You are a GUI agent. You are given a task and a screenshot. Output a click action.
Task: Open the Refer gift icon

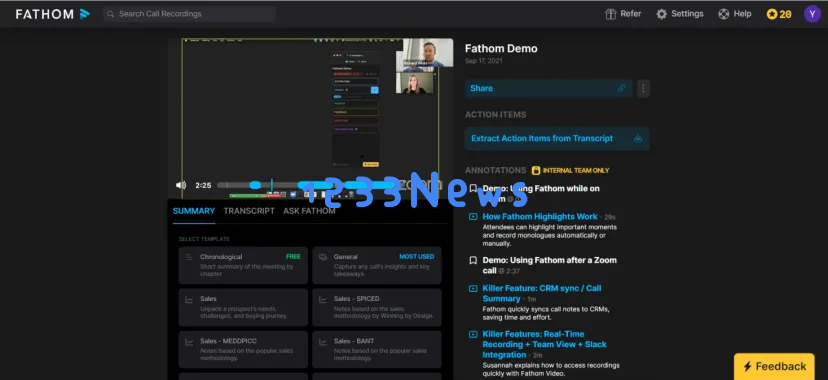tap(610, 14)
